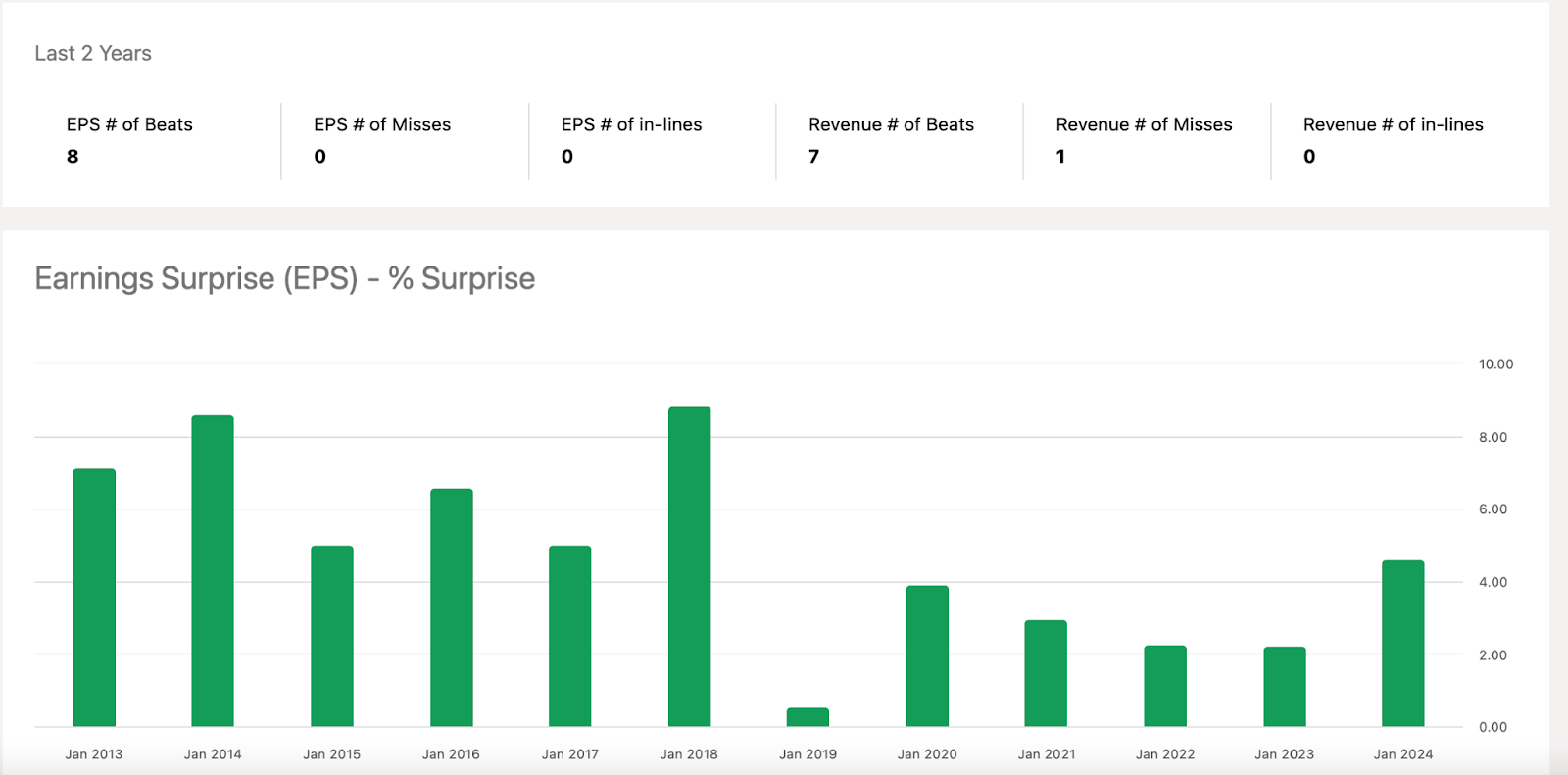Click the Jan 2013 earnings surprise bar
Viewport: 1568px width, 775px height.
pyautogui.click(x=94, y=598)
